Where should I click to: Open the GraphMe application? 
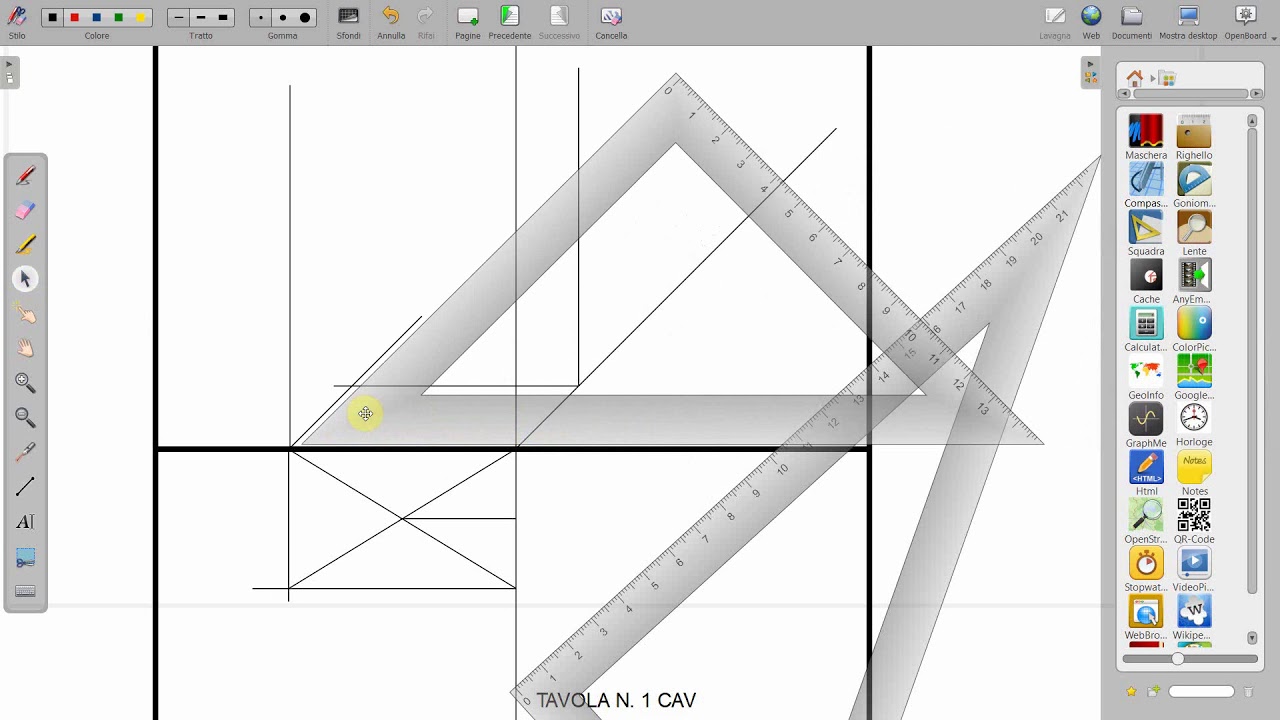click(1146, 424)
